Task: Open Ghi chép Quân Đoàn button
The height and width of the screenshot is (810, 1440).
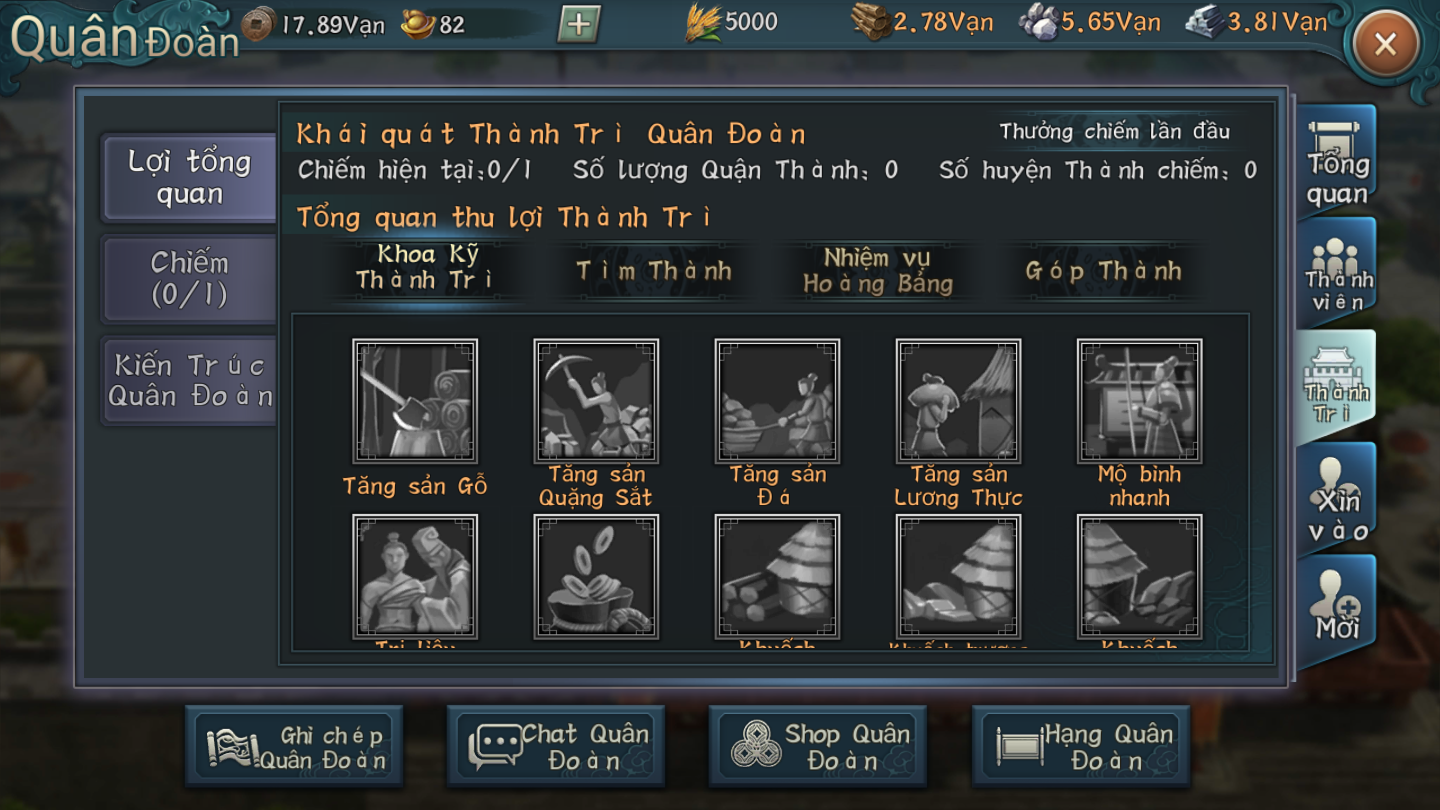Action: coord(295,747)
